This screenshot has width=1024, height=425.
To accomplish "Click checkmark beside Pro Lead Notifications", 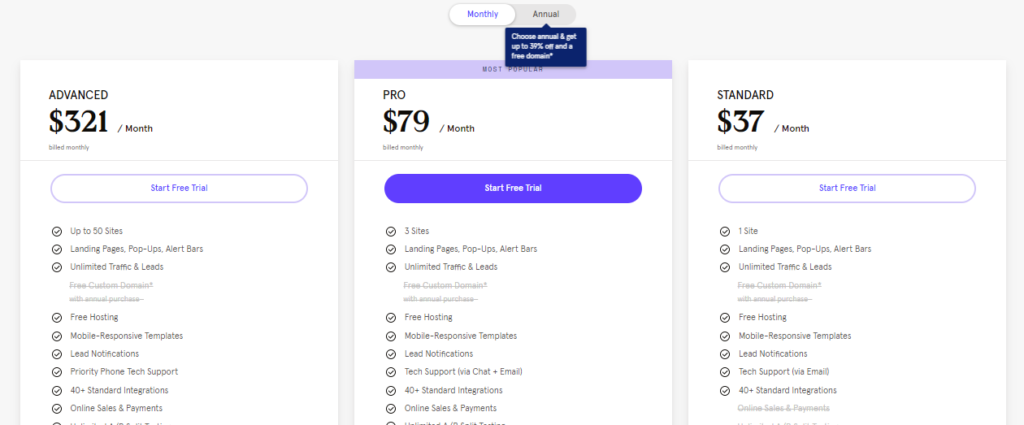I will 391,354.
